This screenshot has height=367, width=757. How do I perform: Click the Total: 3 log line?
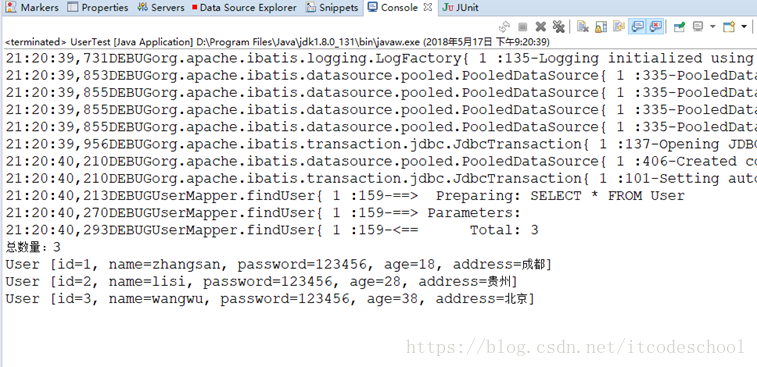pyautogui.click(x=272, y=230)
